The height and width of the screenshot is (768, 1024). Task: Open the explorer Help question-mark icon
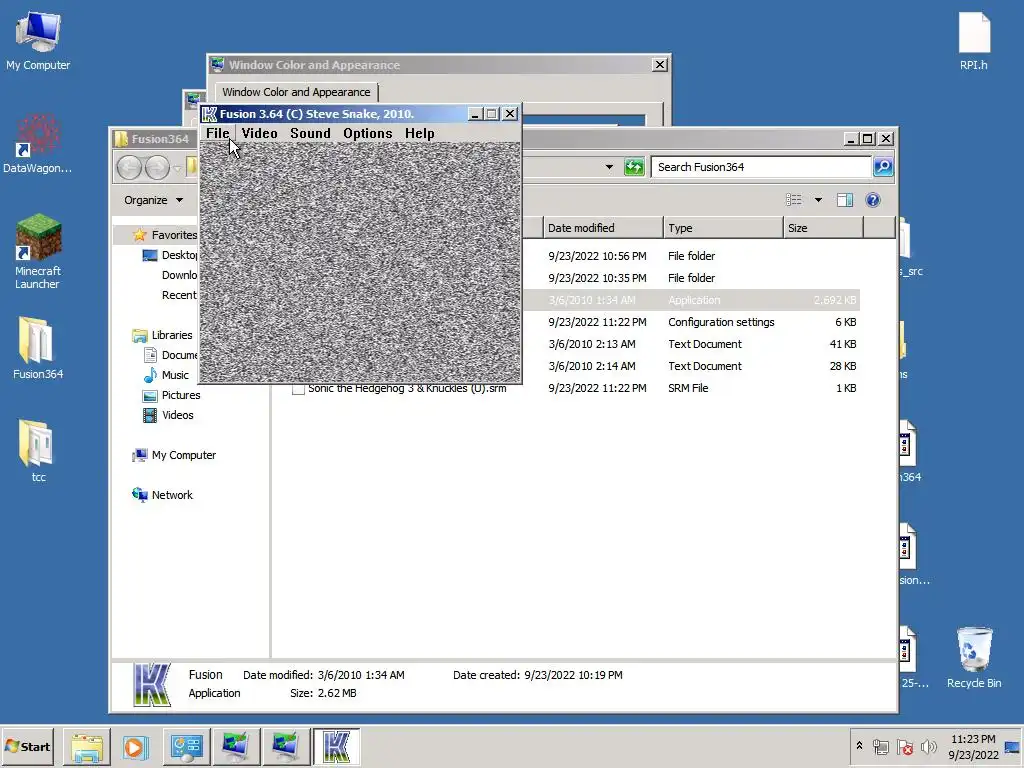click(x=872, y=200)
